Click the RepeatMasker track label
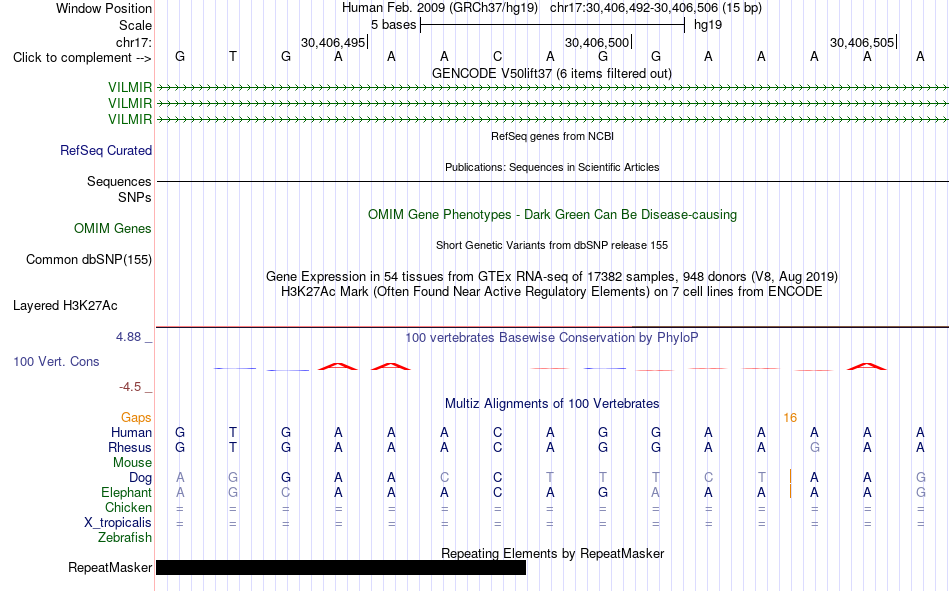This screenshot has height=591, width=950. click(110, 568)
